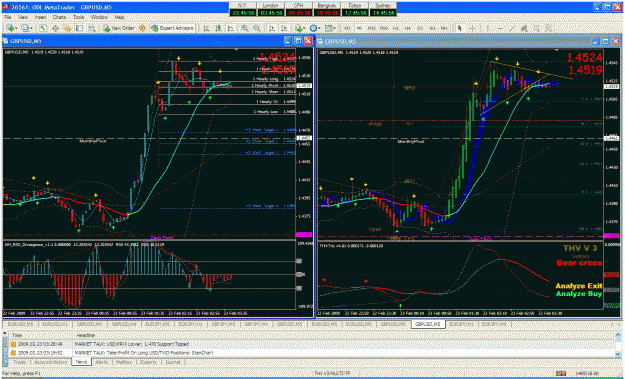Zoom in on the chart

[244, 28]
